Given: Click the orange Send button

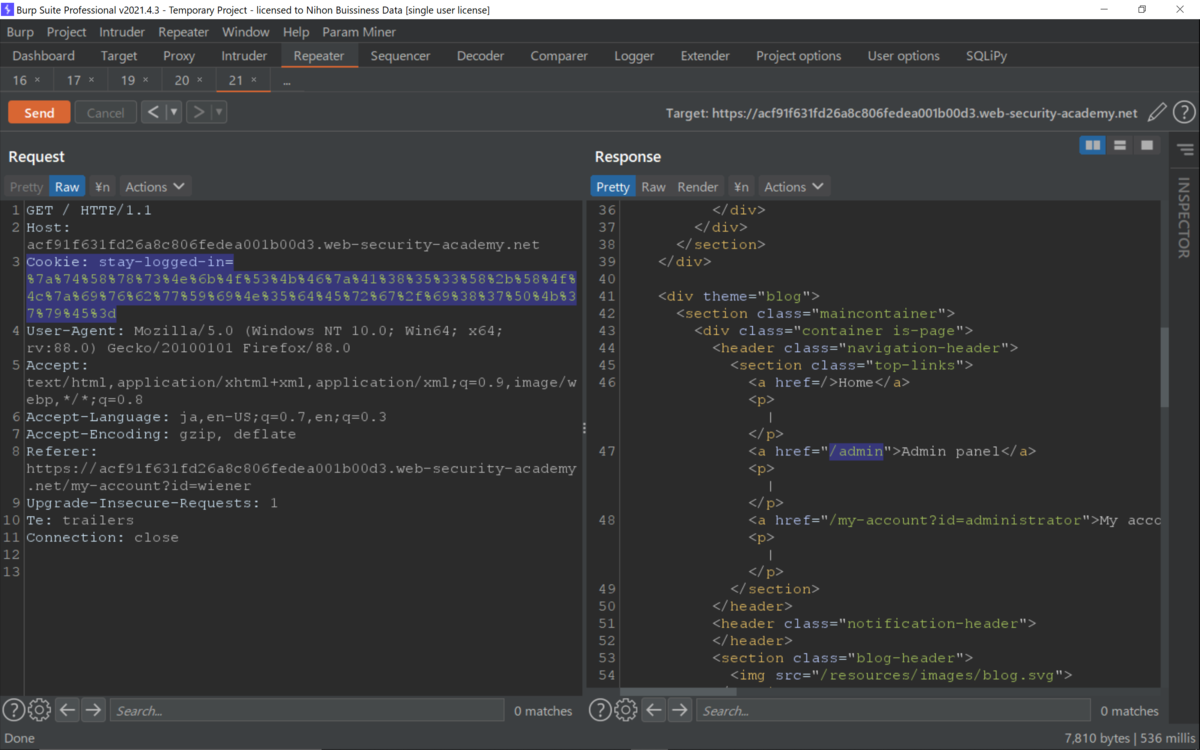Looking at the screenshot, I should (x=39, y=113).
